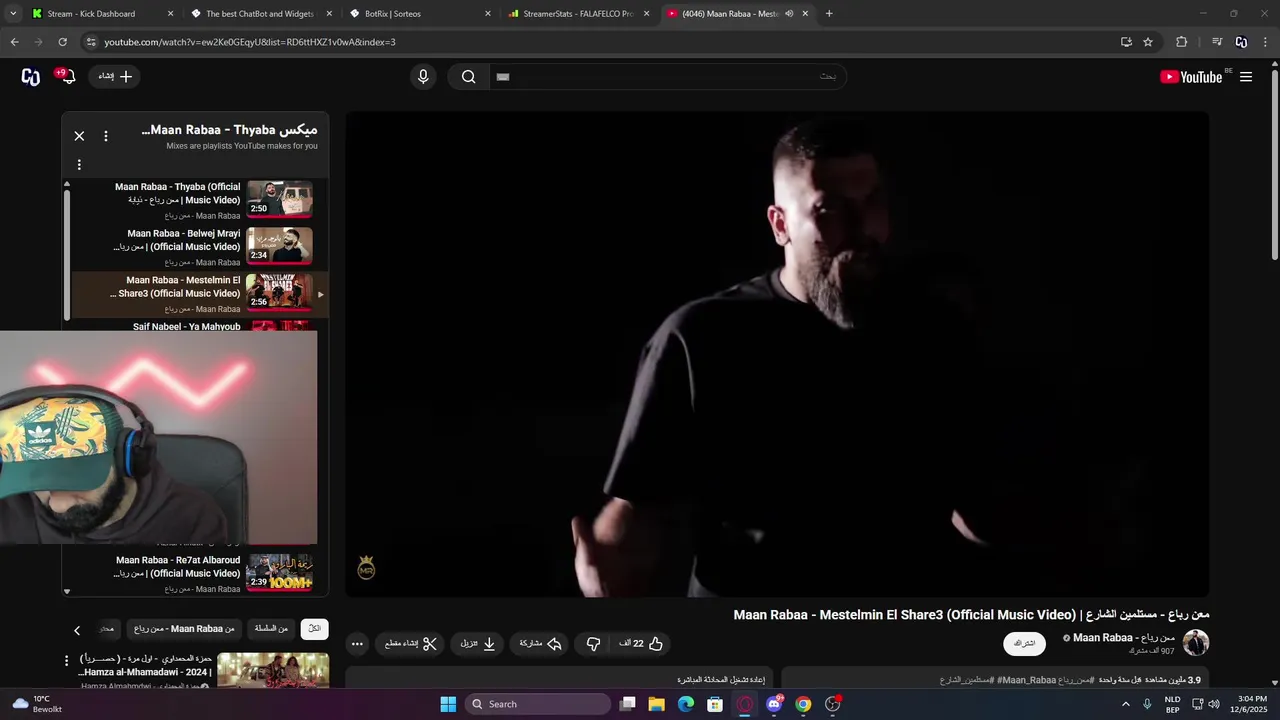Select the From the series chip
This screenshot has height=720, width=1280.
pyautogui.click(x=271, y=629)
